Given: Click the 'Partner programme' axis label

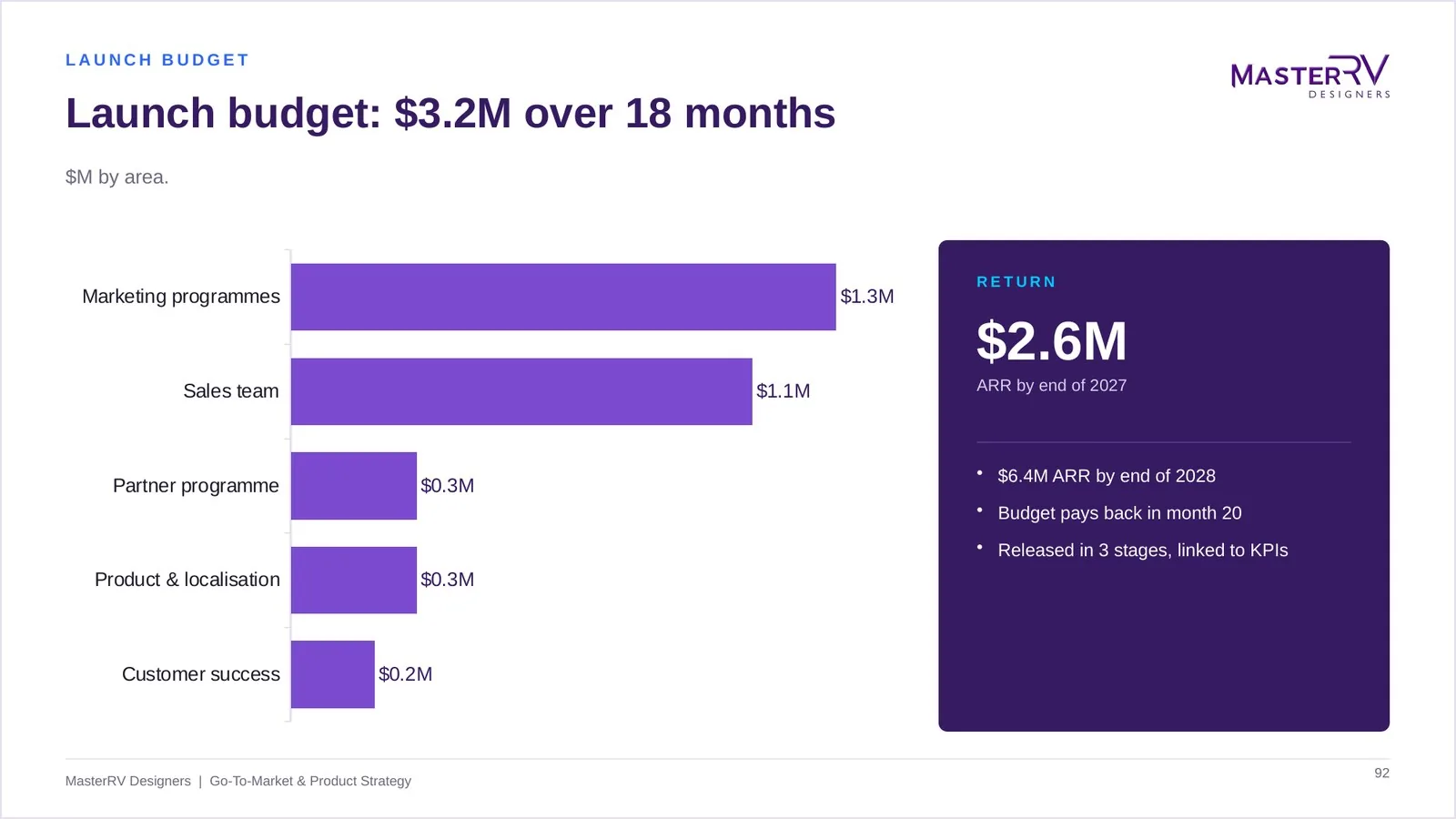Looking at the screenshot, I should tap(196, 486).
